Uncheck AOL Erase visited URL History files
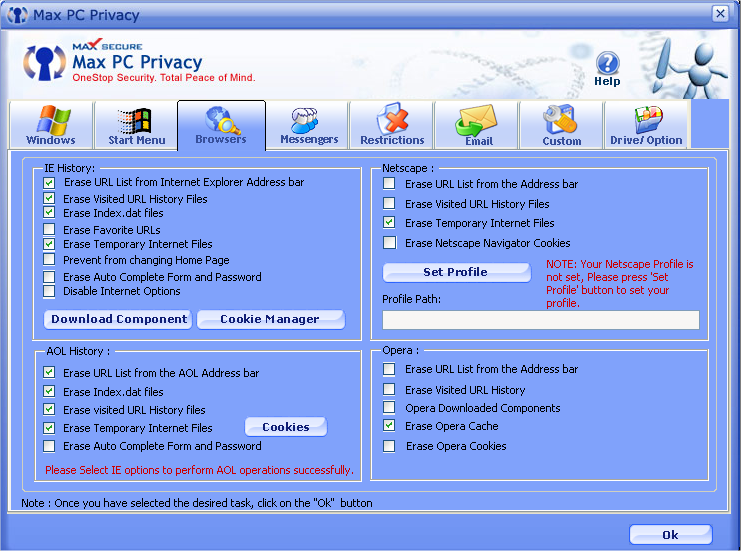Viewport: 741px width, 551px height. click(49, 409)
